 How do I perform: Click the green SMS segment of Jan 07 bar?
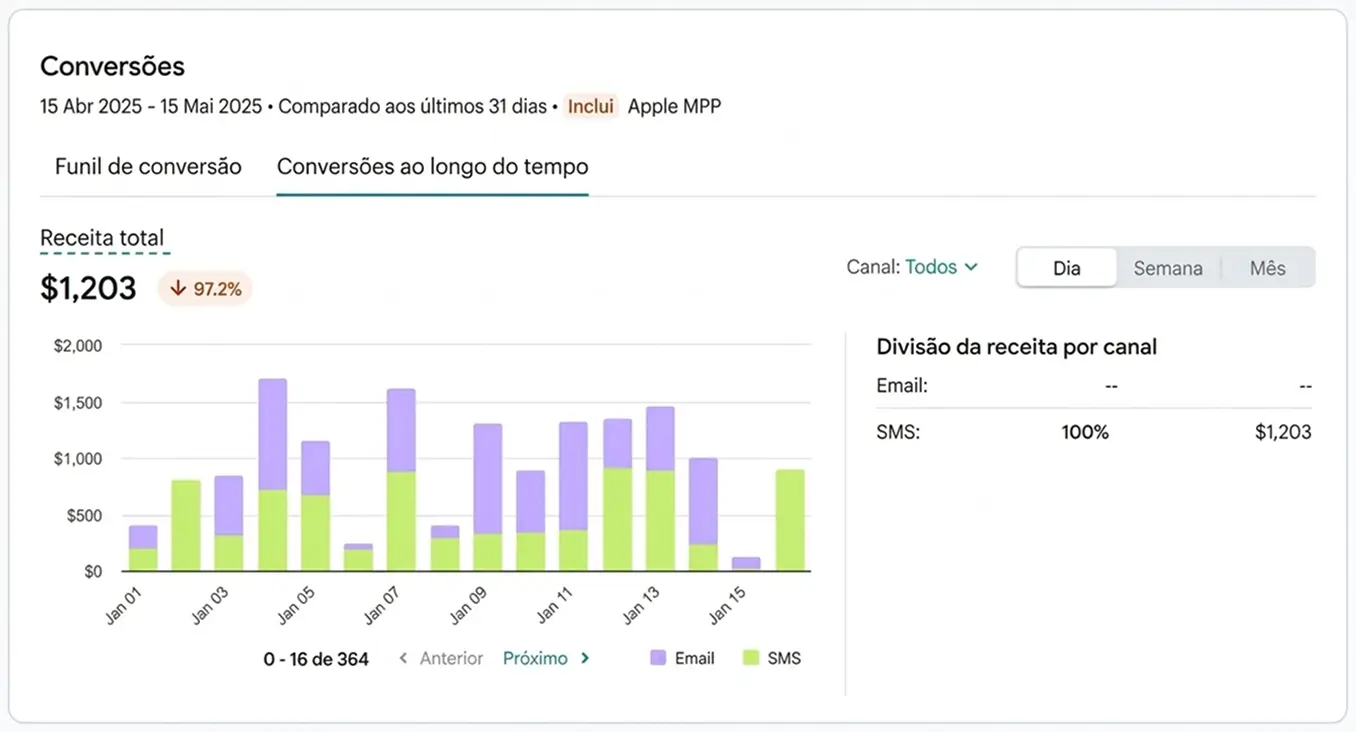pos(399,520)
